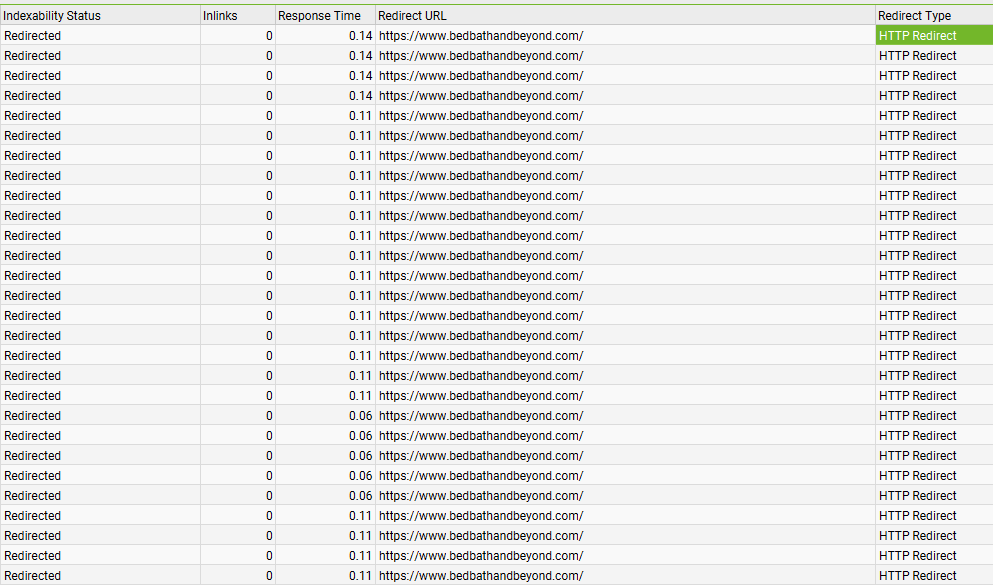Select the last visible row's Inlinks value
The image size is (993, 585).
click(268, 576)
